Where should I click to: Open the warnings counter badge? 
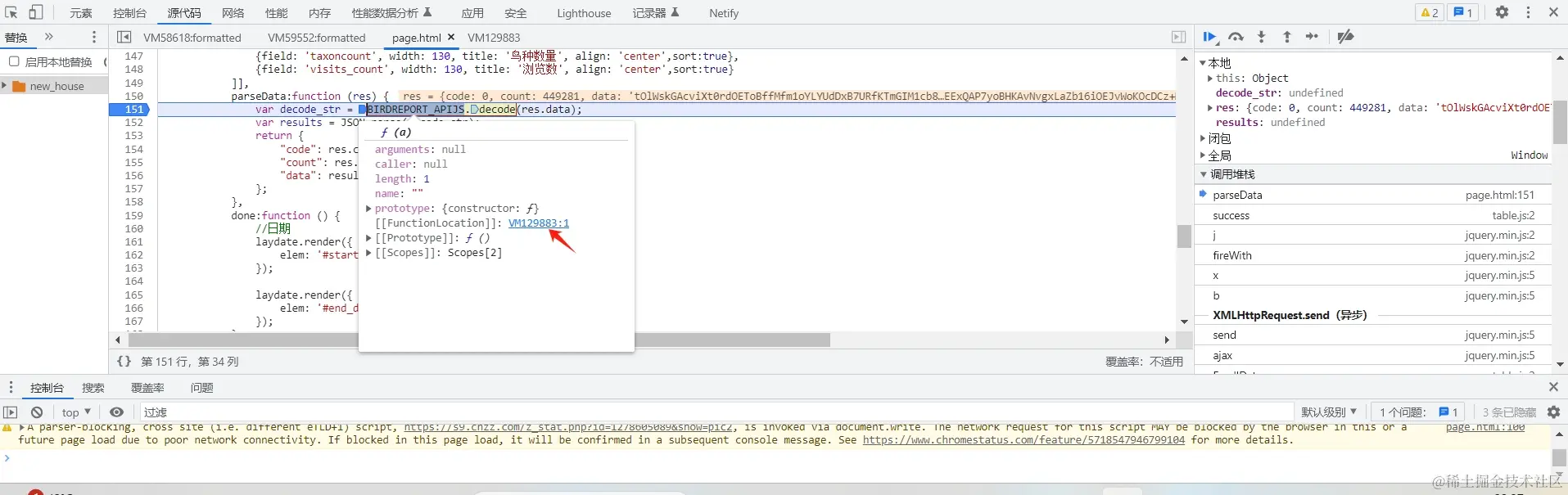click(1430, 12)
